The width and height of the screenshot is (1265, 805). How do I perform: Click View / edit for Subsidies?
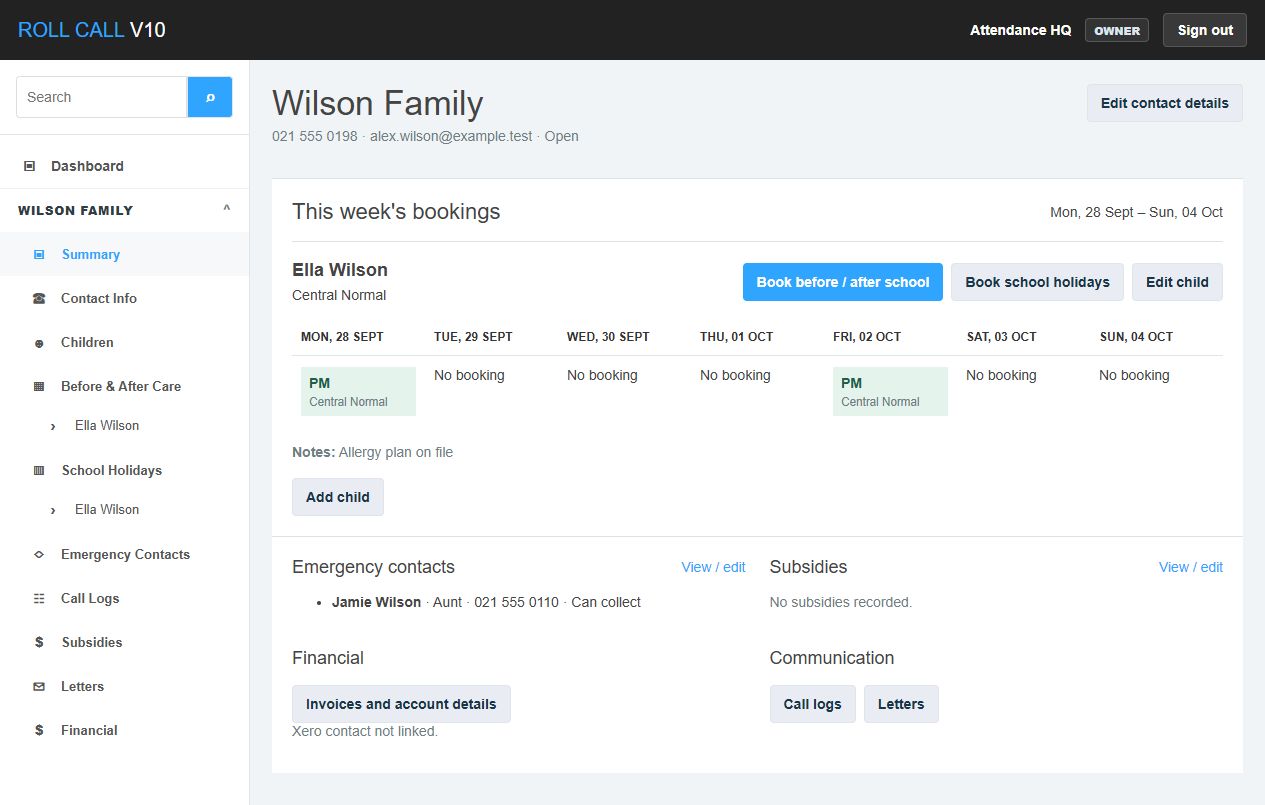point(1191,567)
